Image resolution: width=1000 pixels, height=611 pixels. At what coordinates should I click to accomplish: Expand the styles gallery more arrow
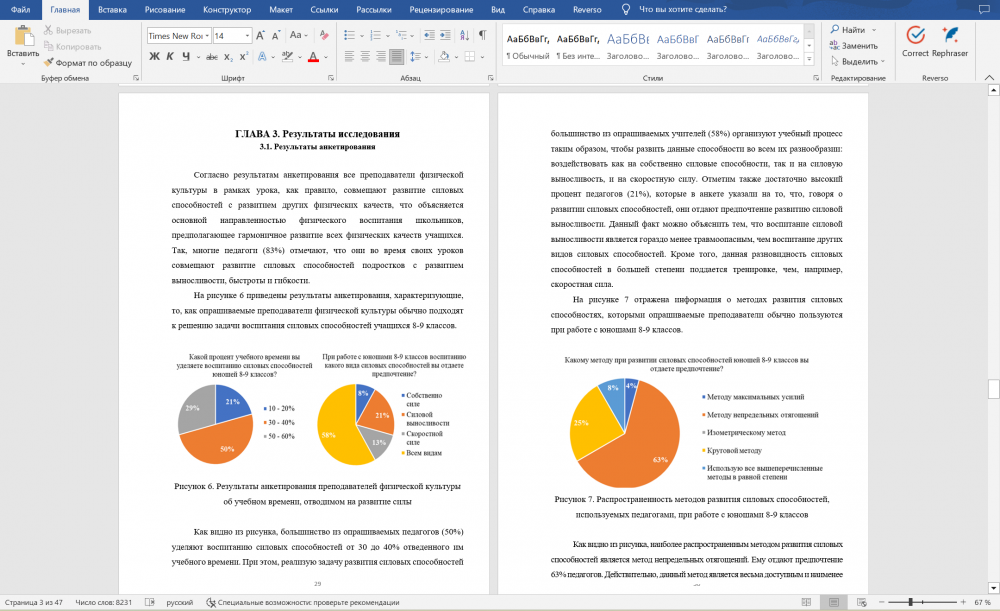pos(809,59)
